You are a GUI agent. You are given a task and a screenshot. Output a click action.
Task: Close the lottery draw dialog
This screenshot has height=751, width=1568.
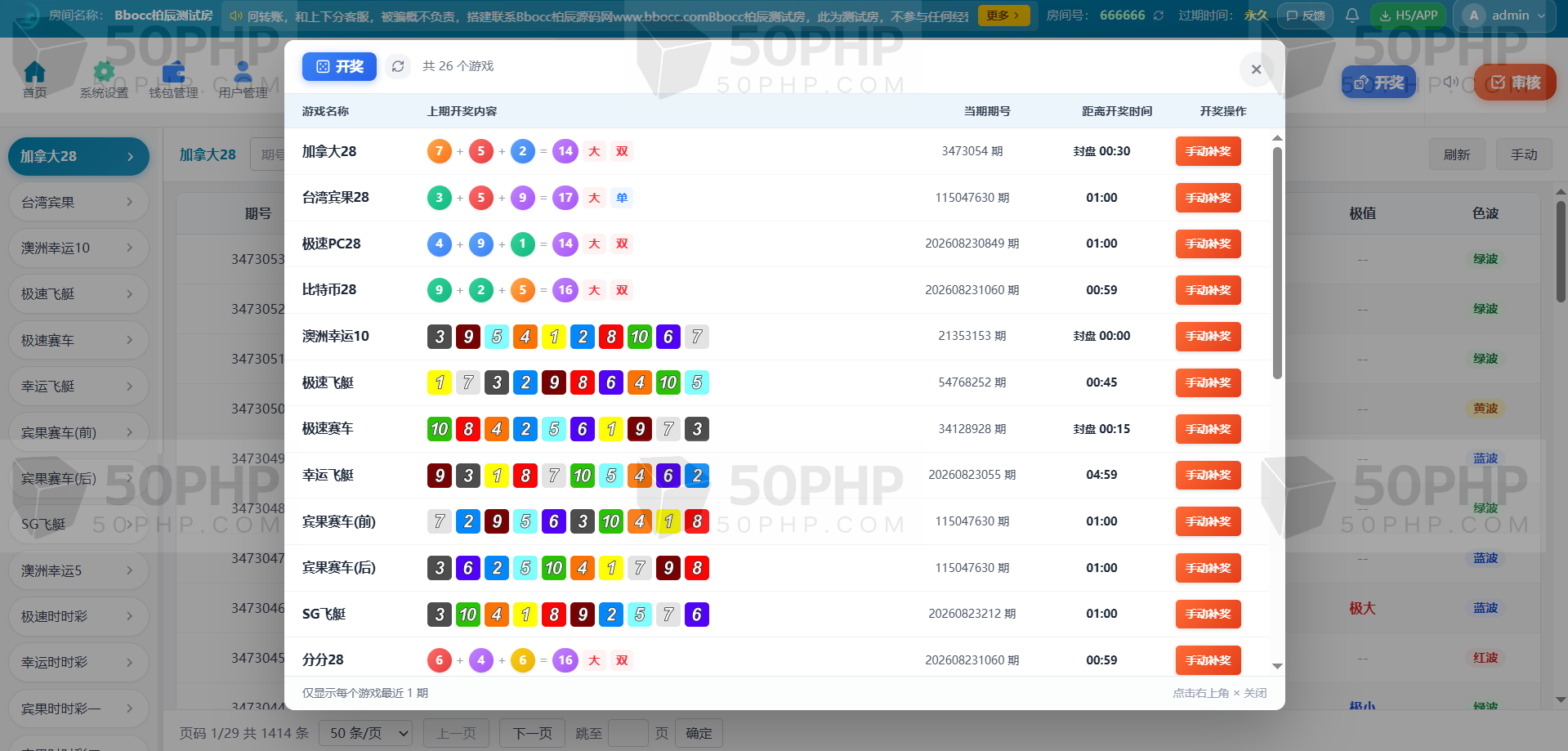click(1257, 69)
